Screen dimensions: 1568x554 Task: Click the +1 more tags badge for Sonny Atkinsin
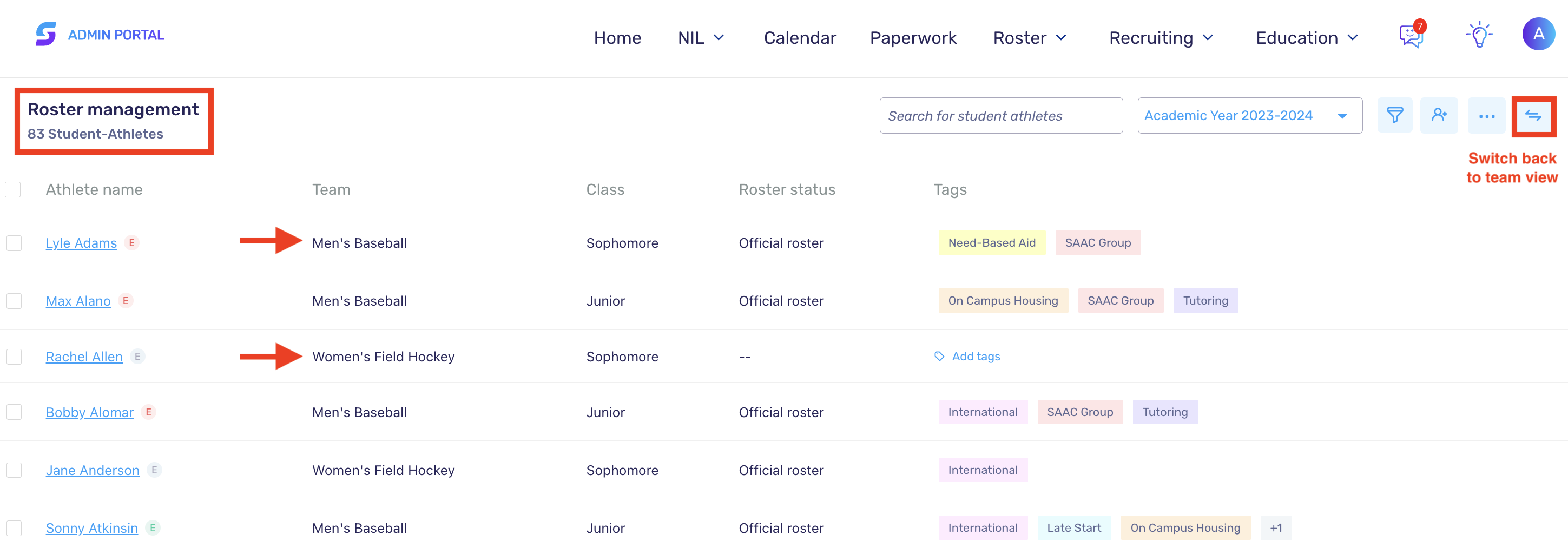(1275, 528)
